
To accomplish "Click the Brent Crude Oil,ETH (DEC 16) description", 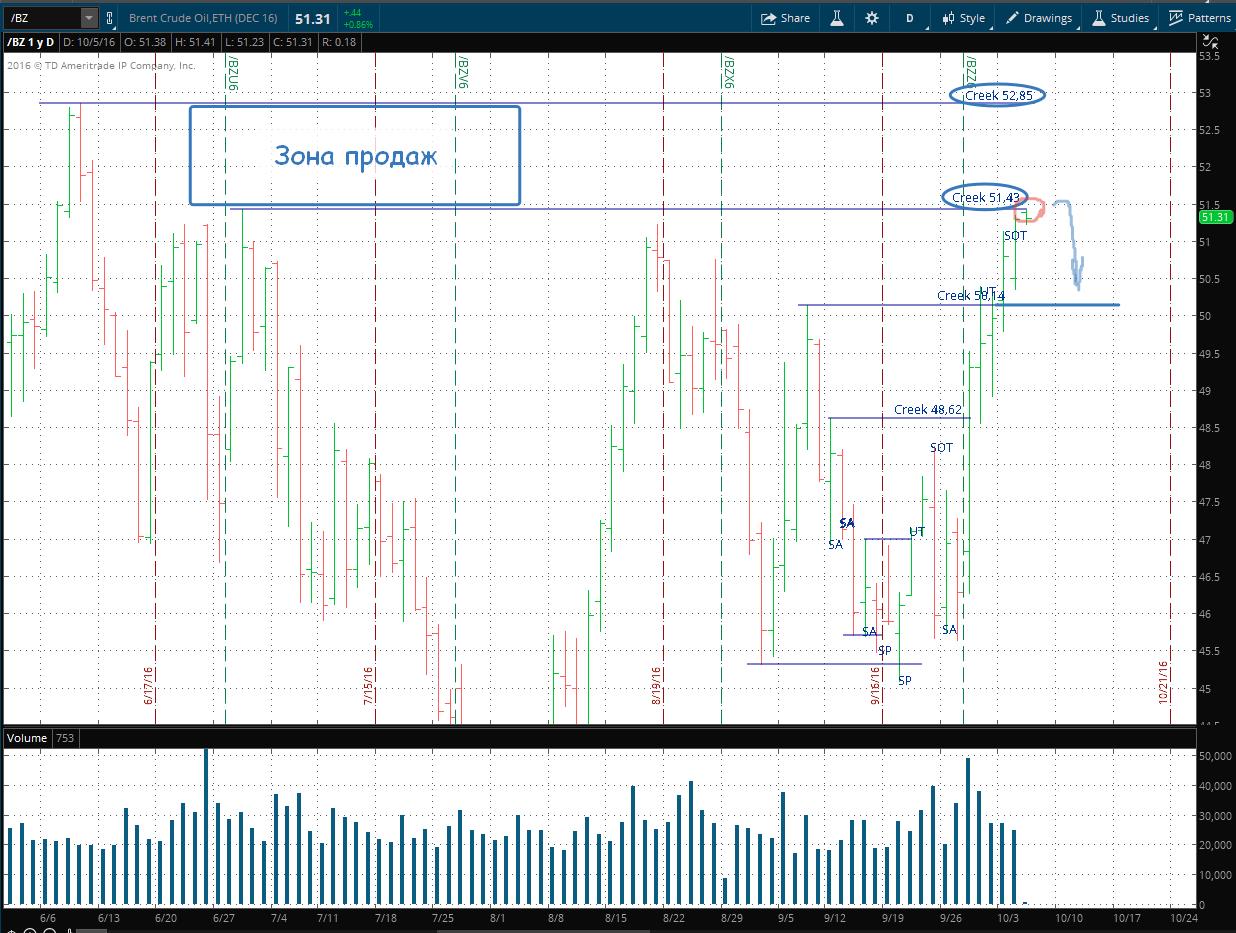I will point(203,18).
